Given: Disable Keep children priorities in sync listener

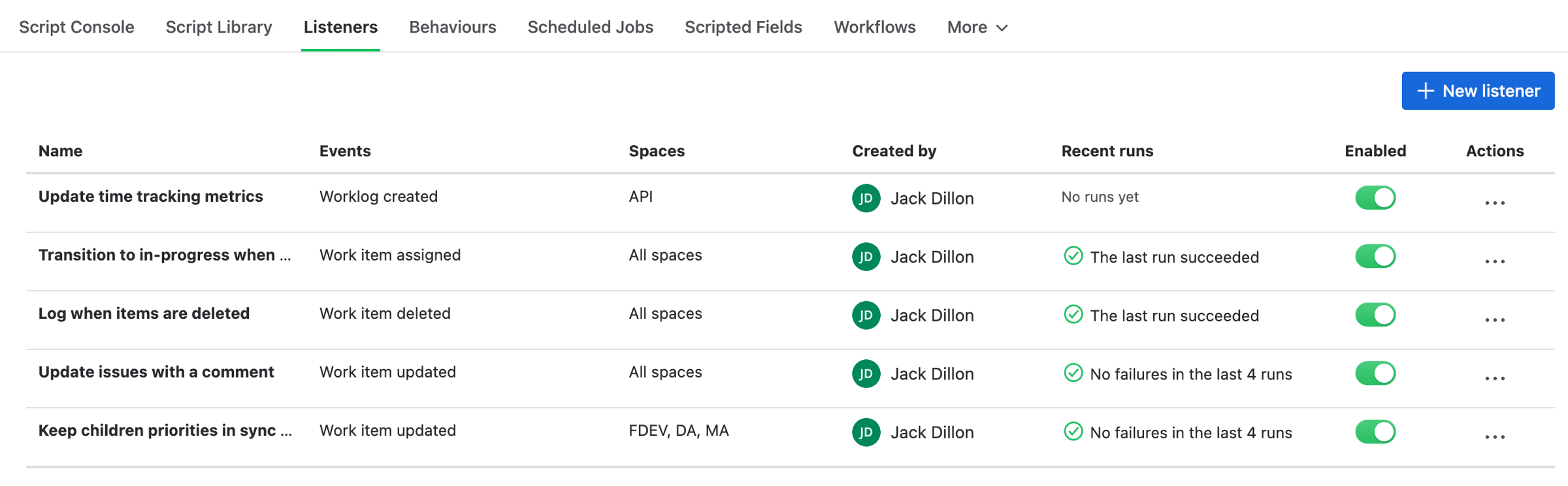Looking at the screenshot, I should coord(1375,432).
